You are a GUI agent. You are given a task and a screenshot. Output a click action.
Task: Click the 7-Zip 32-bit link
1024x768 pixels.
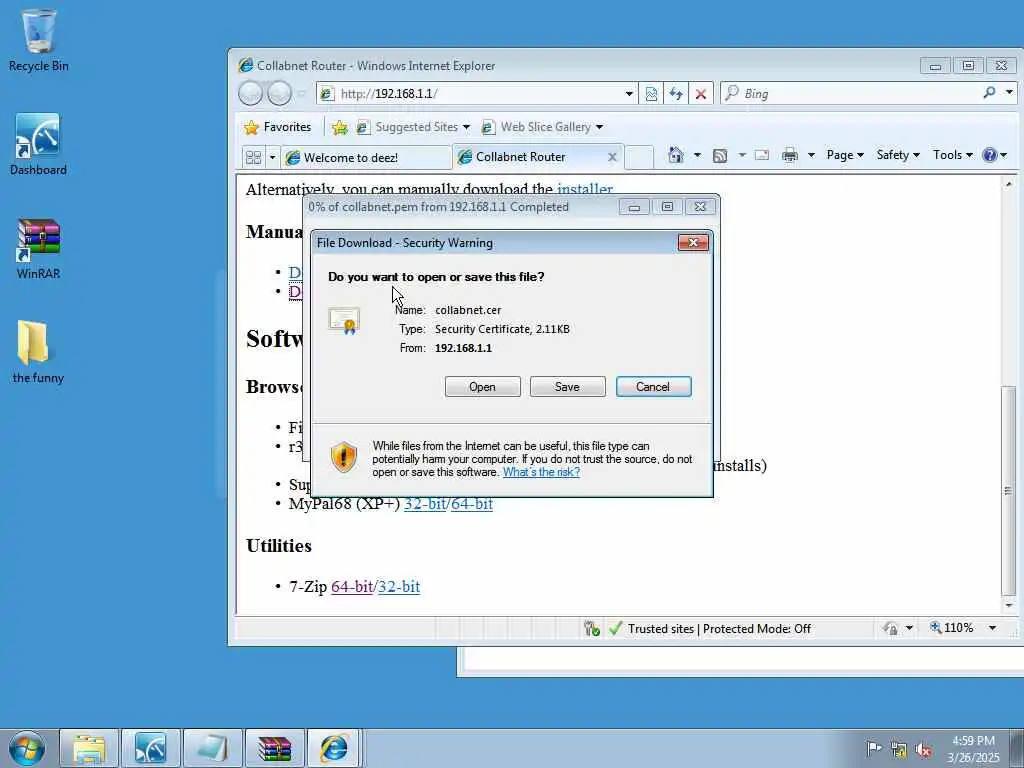(x=399, y=586)
